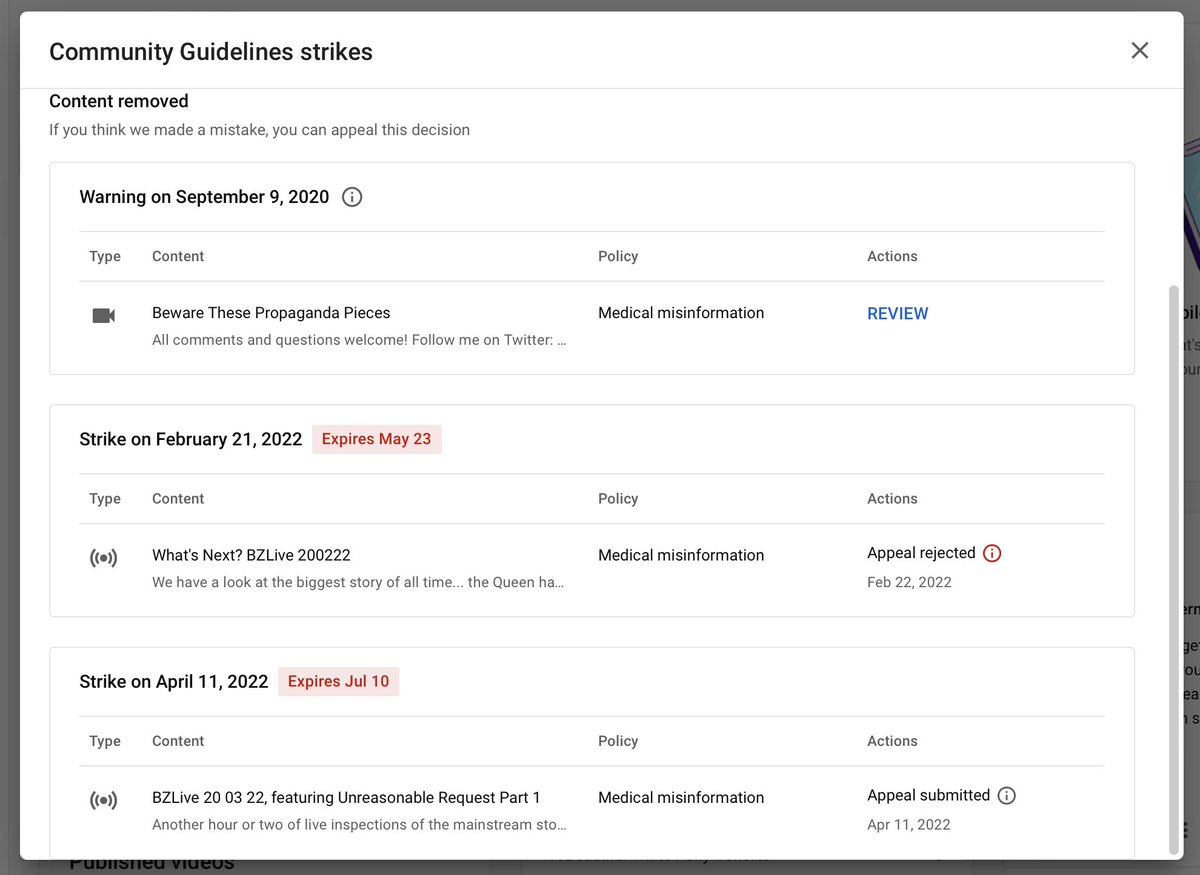Open the red info icon next to Appeal rejected

point(991,553)
